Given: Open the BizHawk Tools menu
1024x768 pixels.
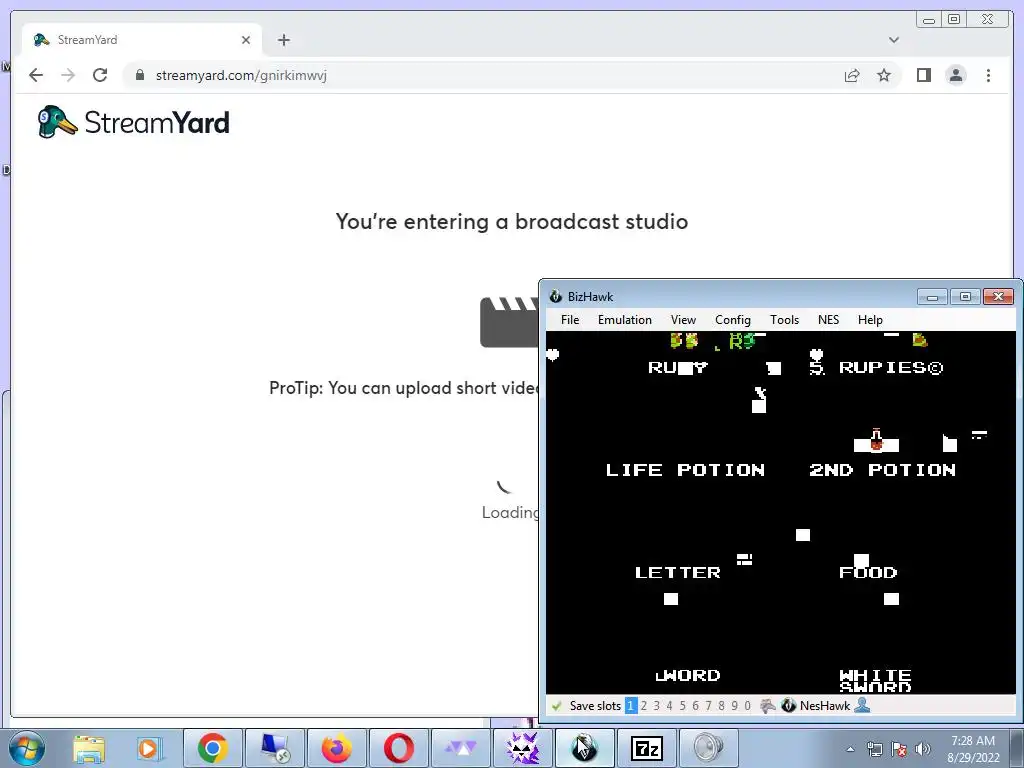Looking at the screenshot, I should [x=784, y=320].
